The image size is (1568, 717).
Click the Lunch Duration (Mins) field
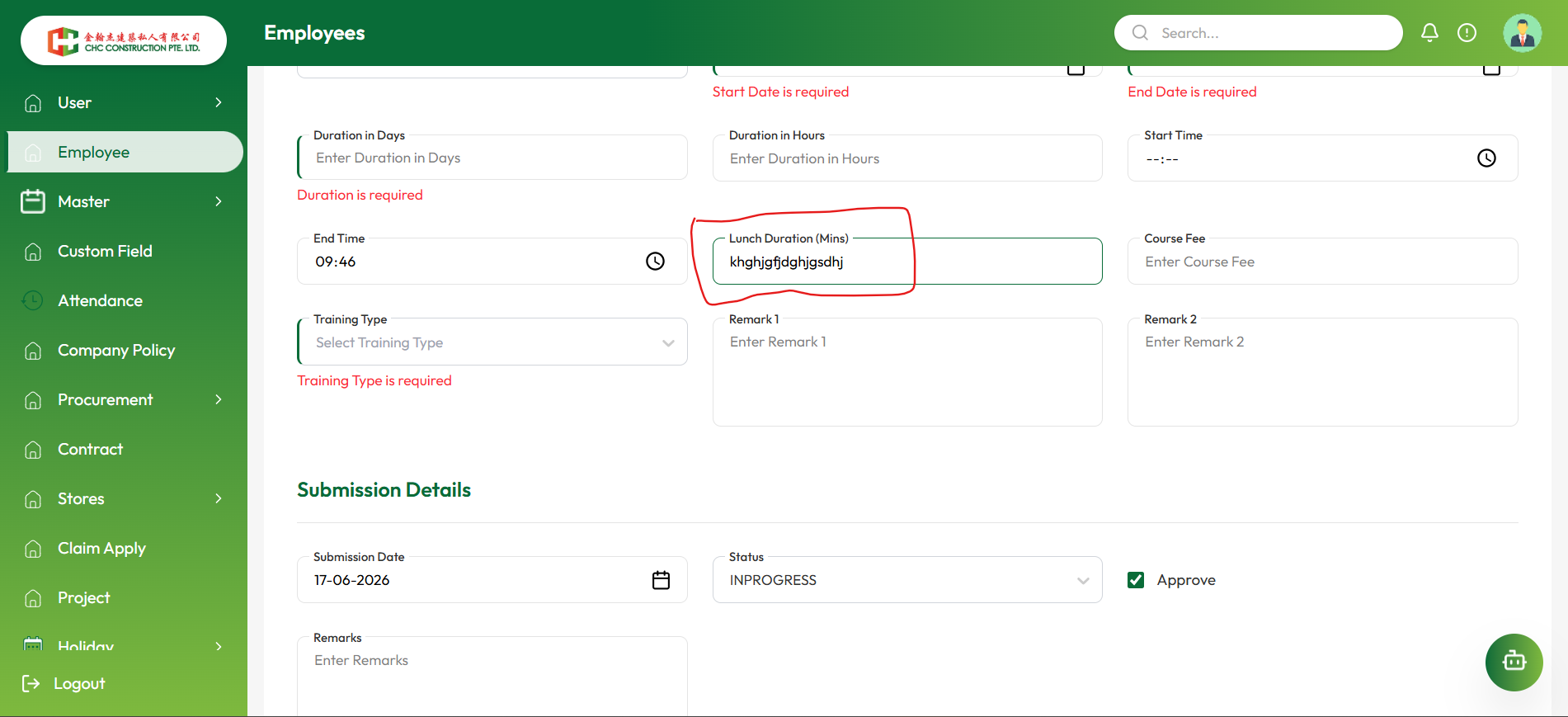click(907, 262)
